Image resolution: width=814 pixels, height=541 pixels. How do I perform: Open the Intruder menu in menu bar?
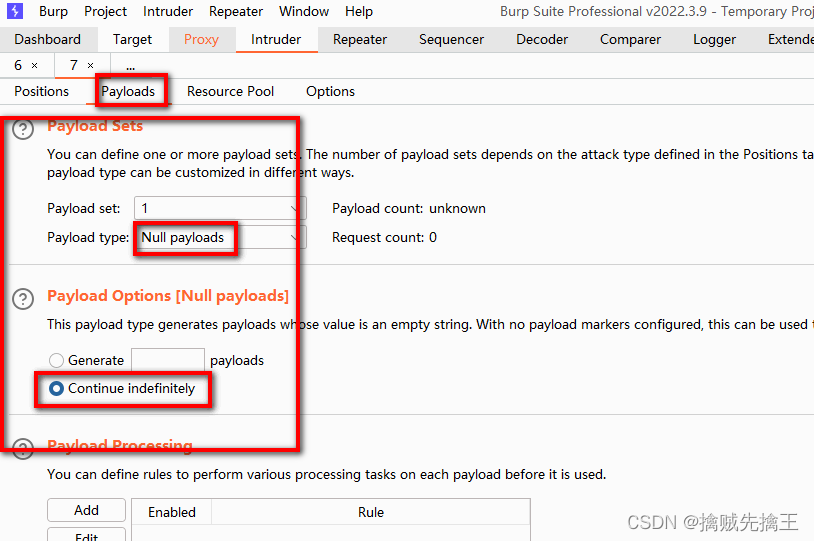(168, 11)
